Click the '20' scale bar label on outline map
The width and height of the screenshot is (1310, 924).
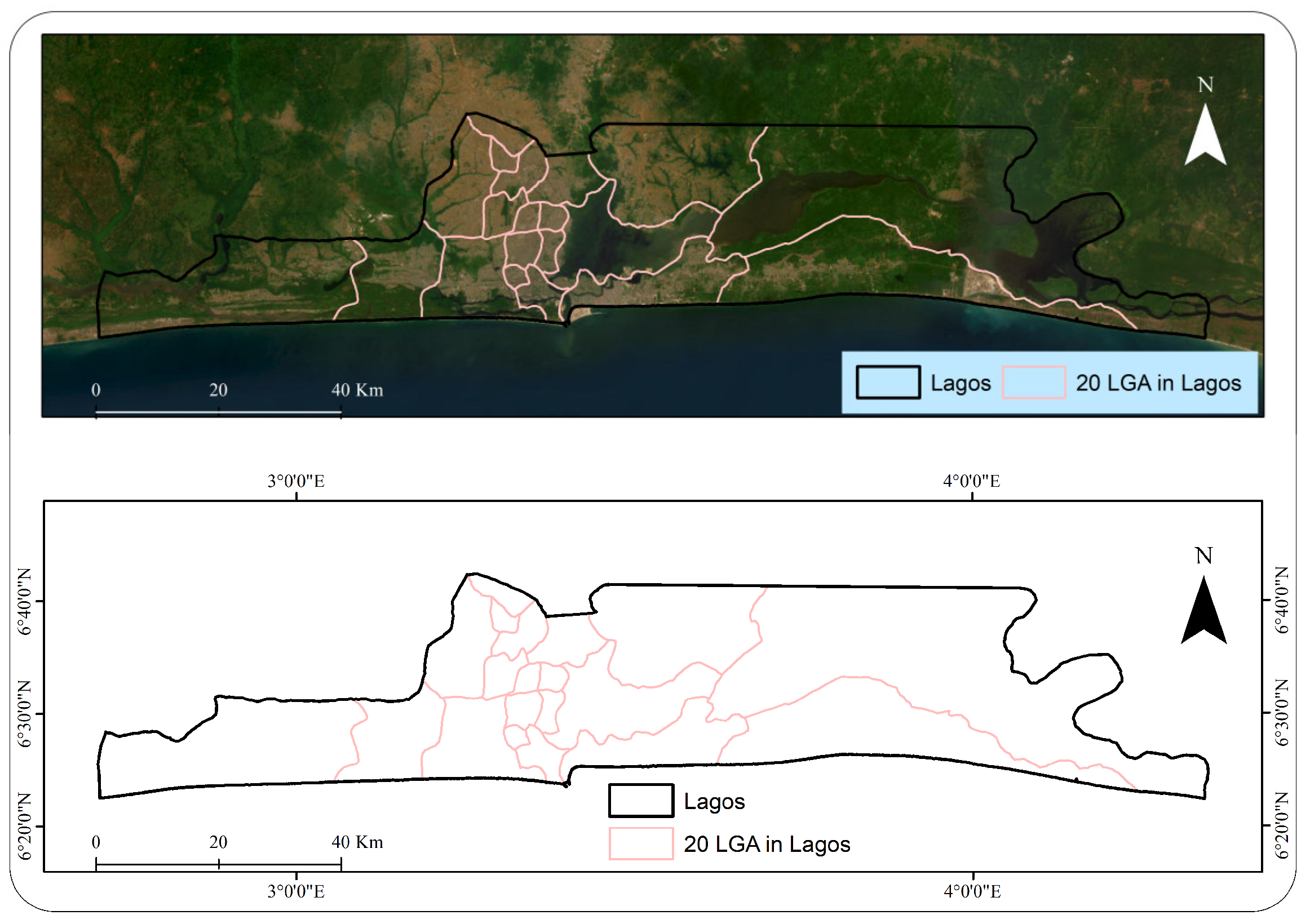pos(218,842)
